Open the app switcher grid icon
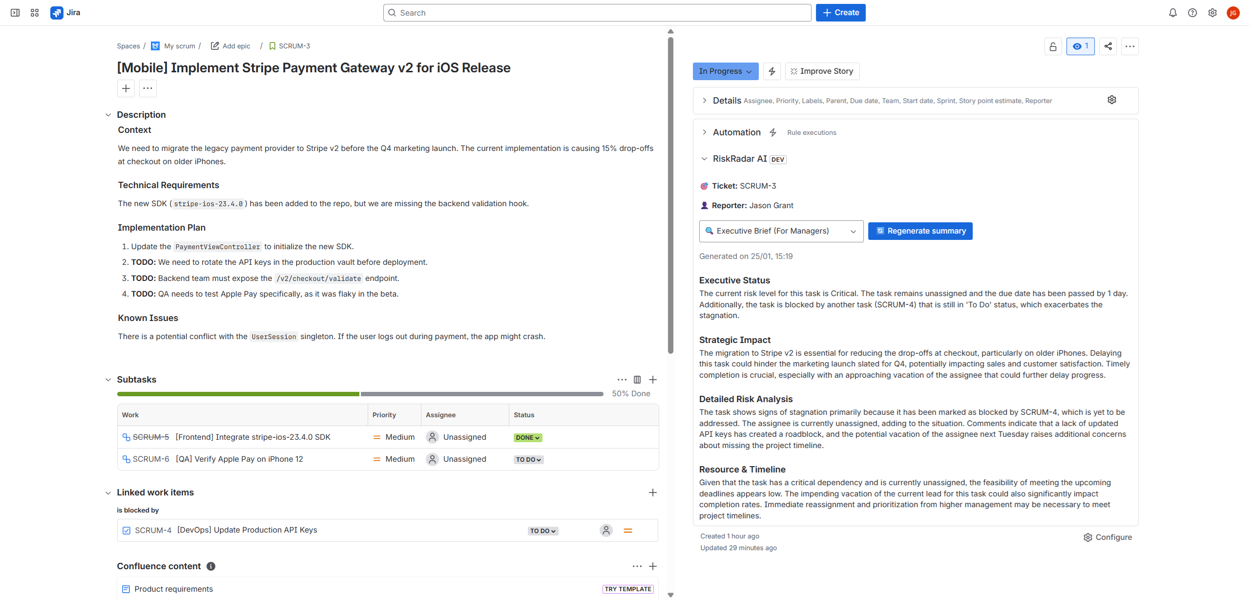The width and height of the screenshot is (1250, 600). (x=35, y=13)
